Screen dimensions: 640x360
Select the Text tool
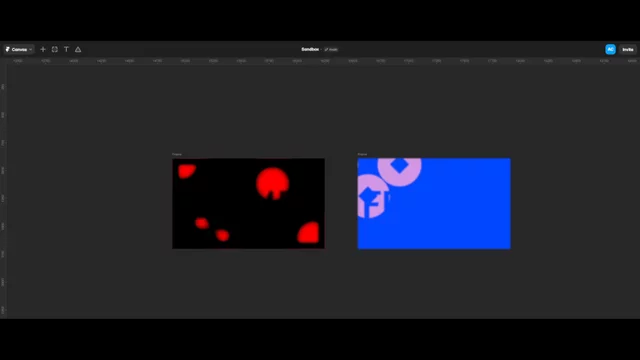[x=67, y=49]
